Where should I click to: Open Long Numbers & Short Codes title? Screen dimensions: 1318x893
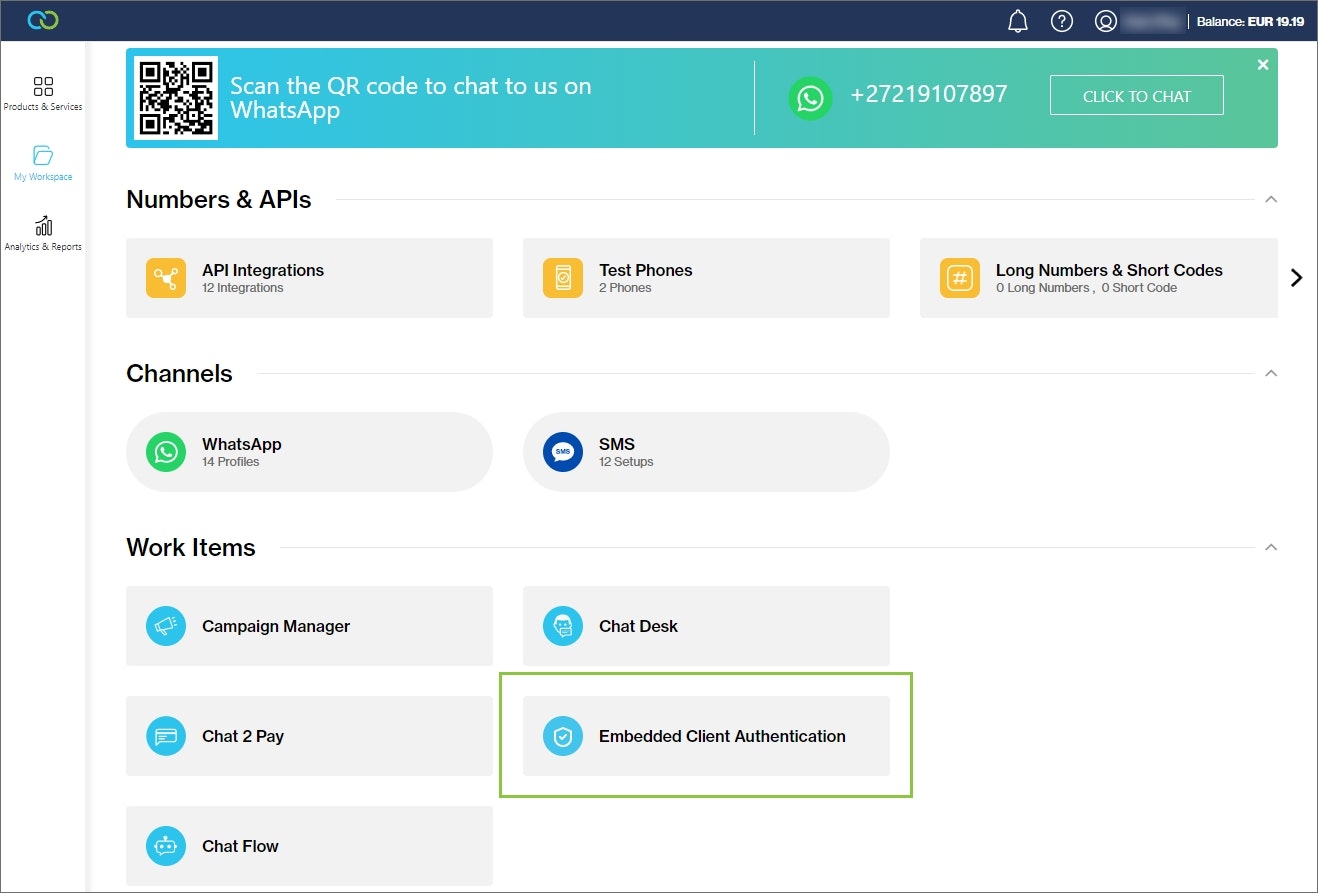[1109, 270]
